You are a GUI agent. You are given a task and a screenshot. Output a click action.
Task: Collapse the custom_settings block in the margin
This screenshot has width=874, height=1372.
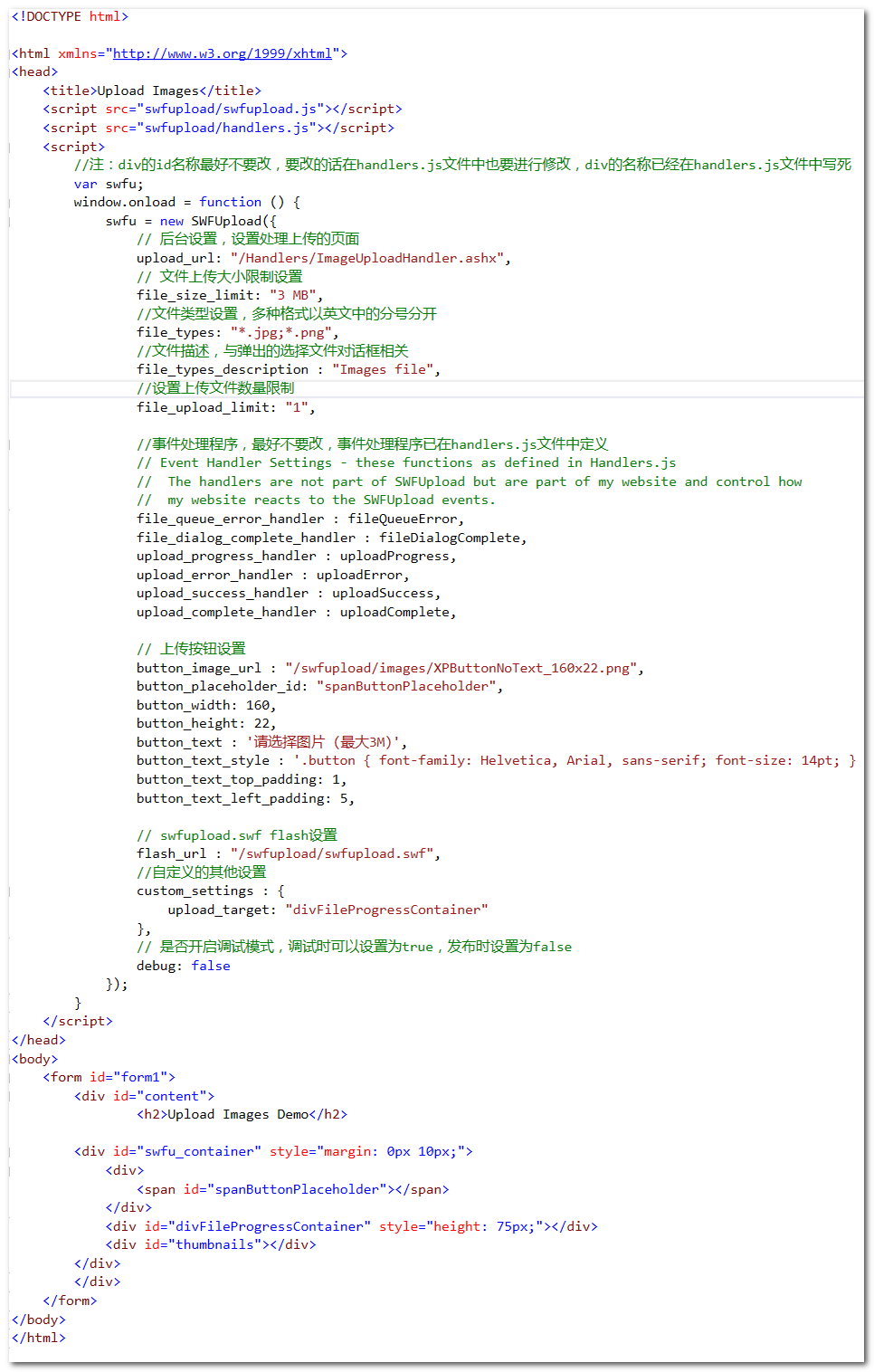[x=10, y=891]
